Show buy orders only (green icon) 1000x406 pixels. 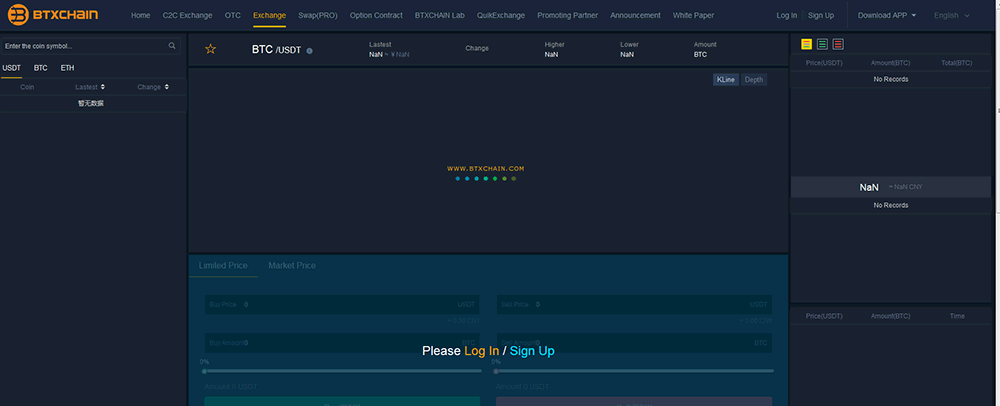[822, 44]
